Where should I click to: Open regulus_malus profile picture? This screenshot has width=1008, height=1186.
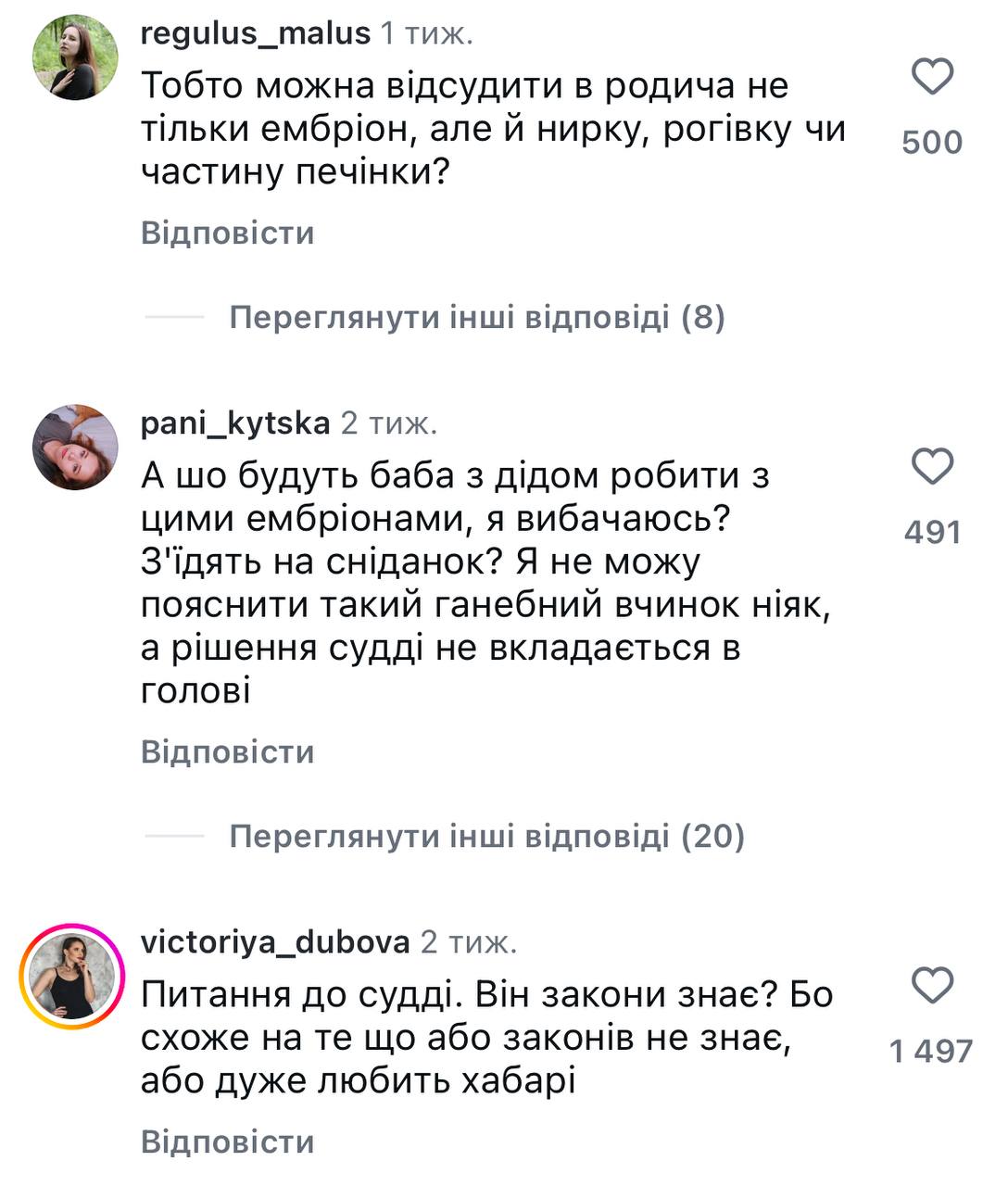coord(75,57)
